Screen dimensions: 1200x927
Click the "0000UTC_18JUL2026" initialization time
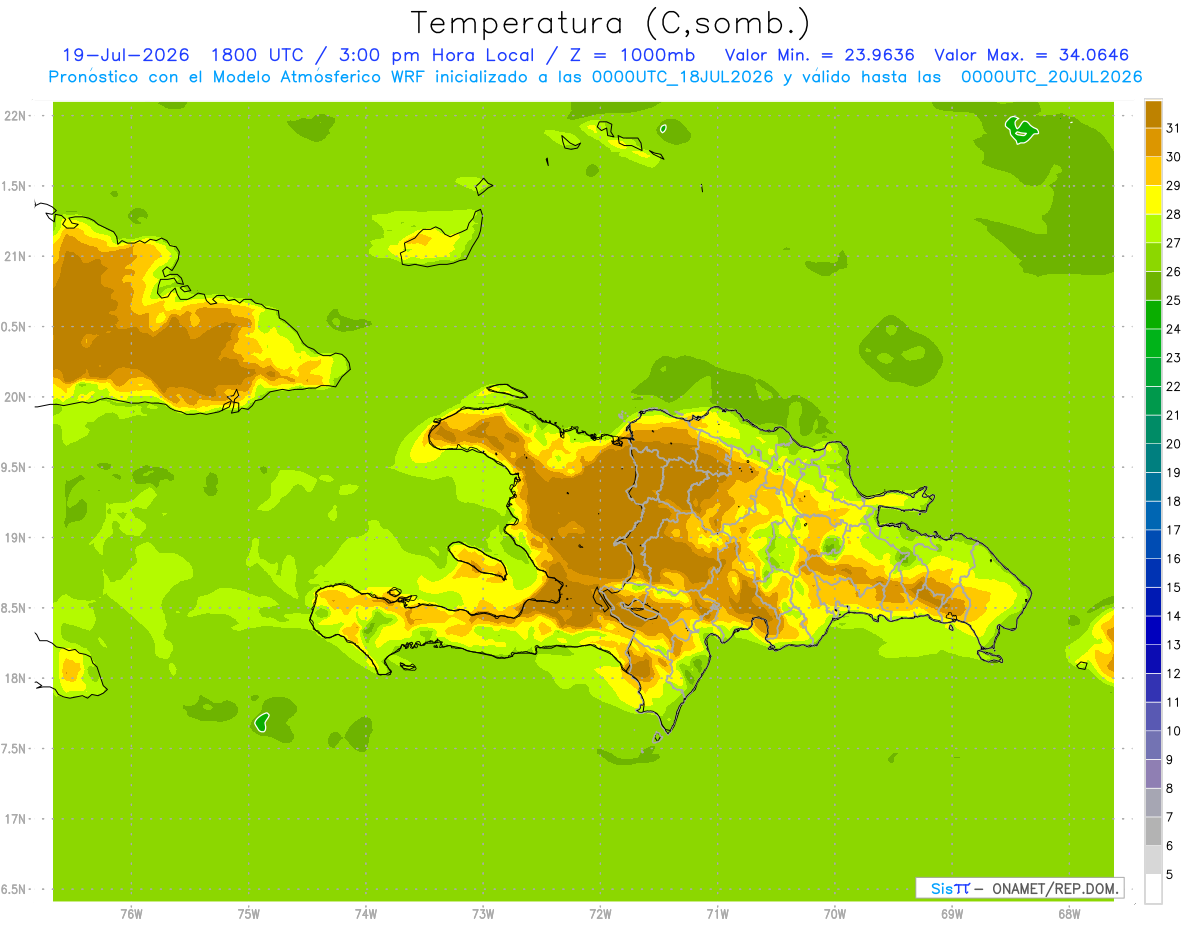(683, 77)
